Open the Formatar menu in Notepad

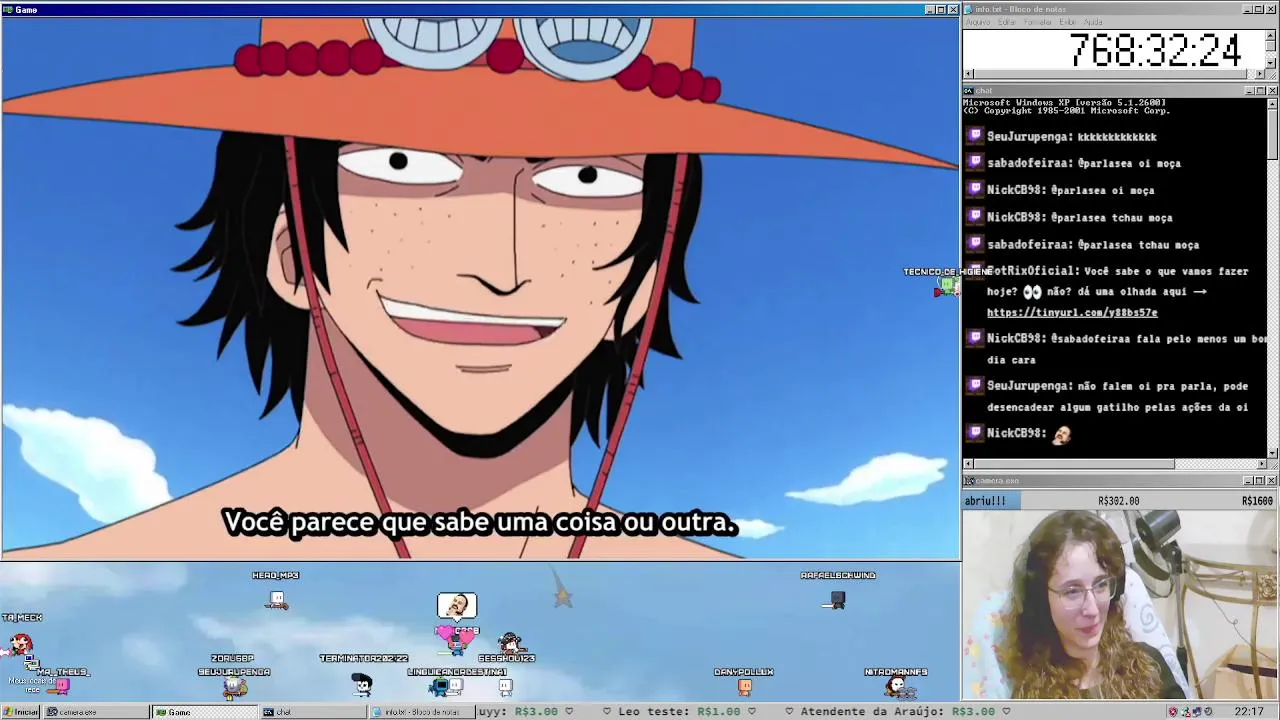1038,22
